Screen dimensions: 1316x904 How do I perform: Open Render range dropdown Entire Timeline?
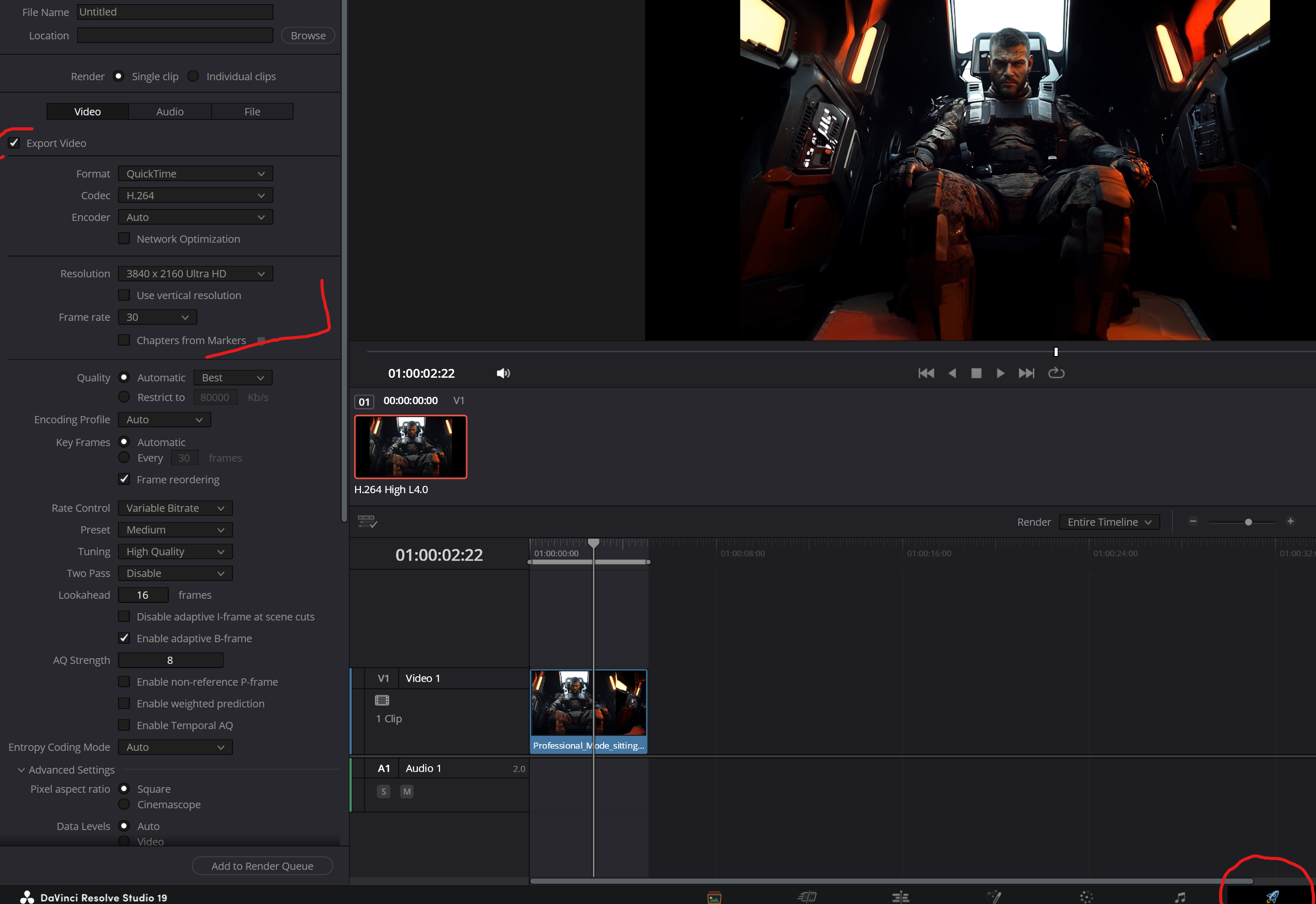[x=1109, y=522]
